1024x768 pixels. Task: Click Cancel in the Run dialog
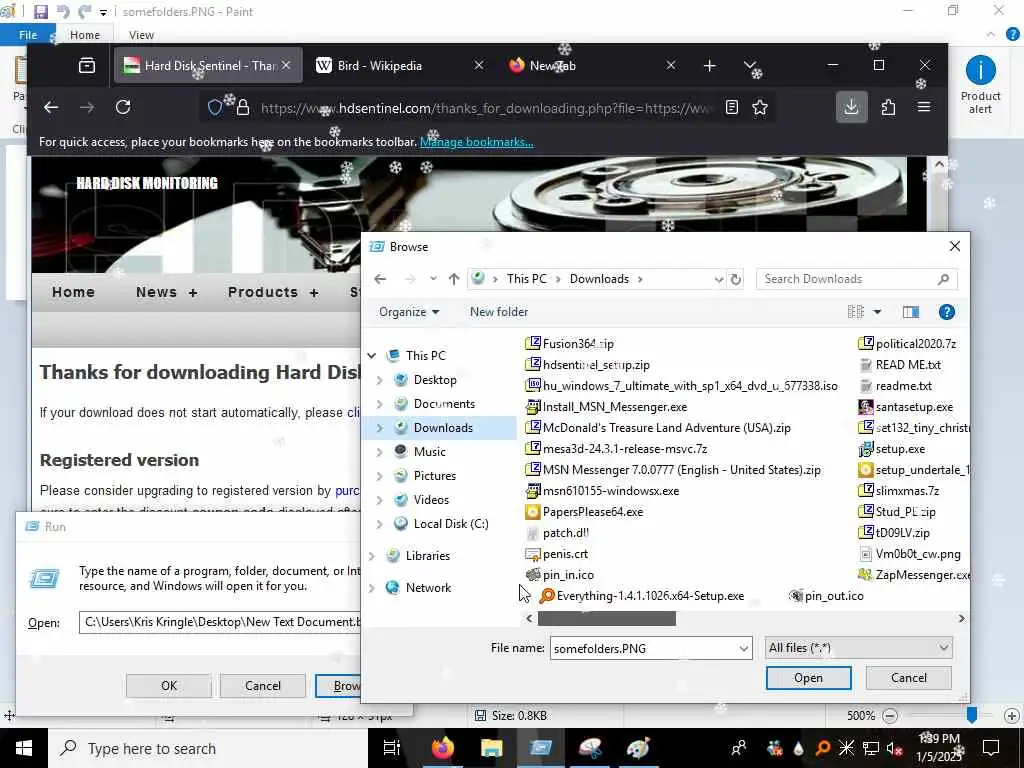[x=263, y=686]
